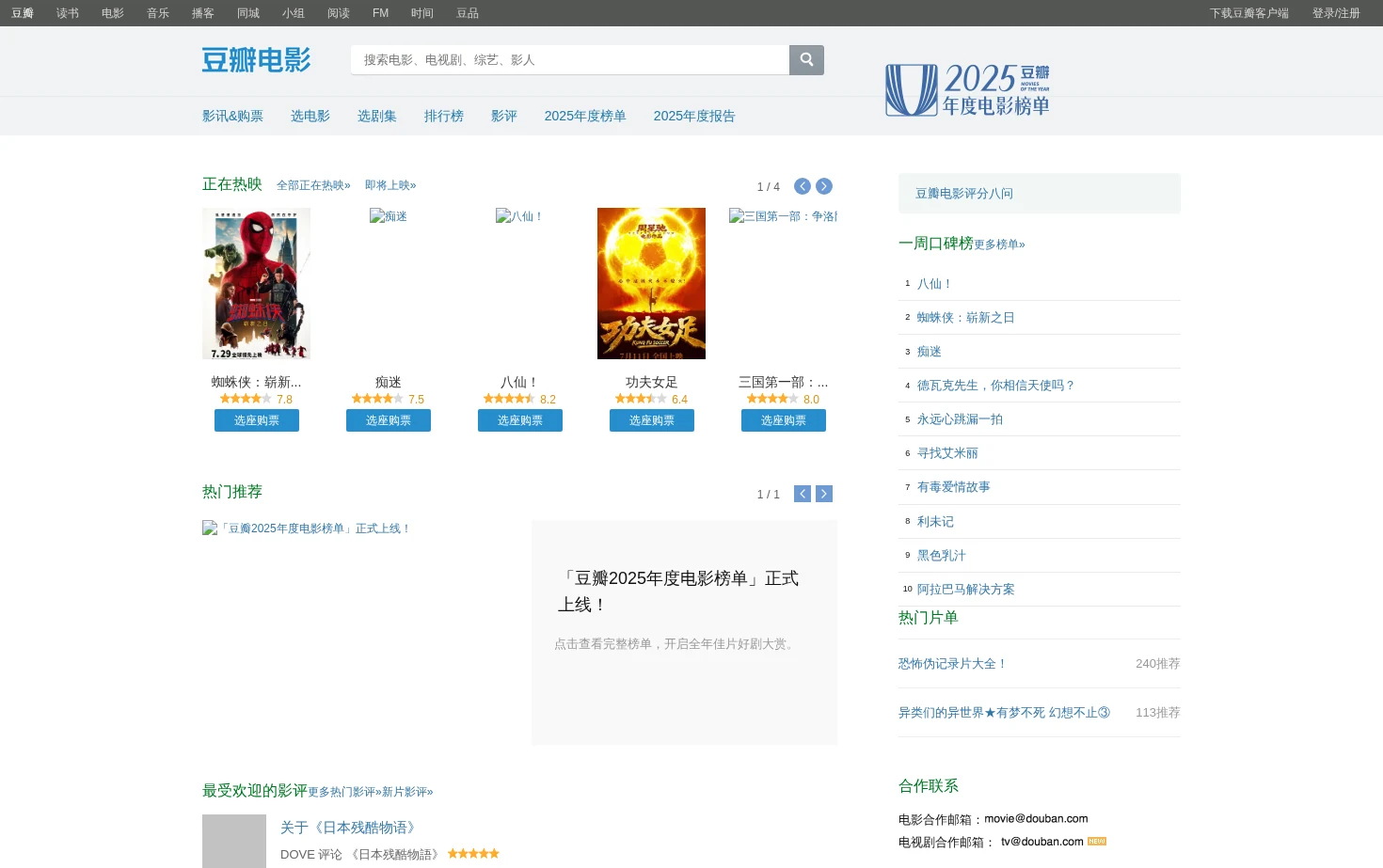This screenshot has height=868, width=1383.
Task: Select 2025年度报告 tab
Action: pyautogui.click(x=694, y=116)
